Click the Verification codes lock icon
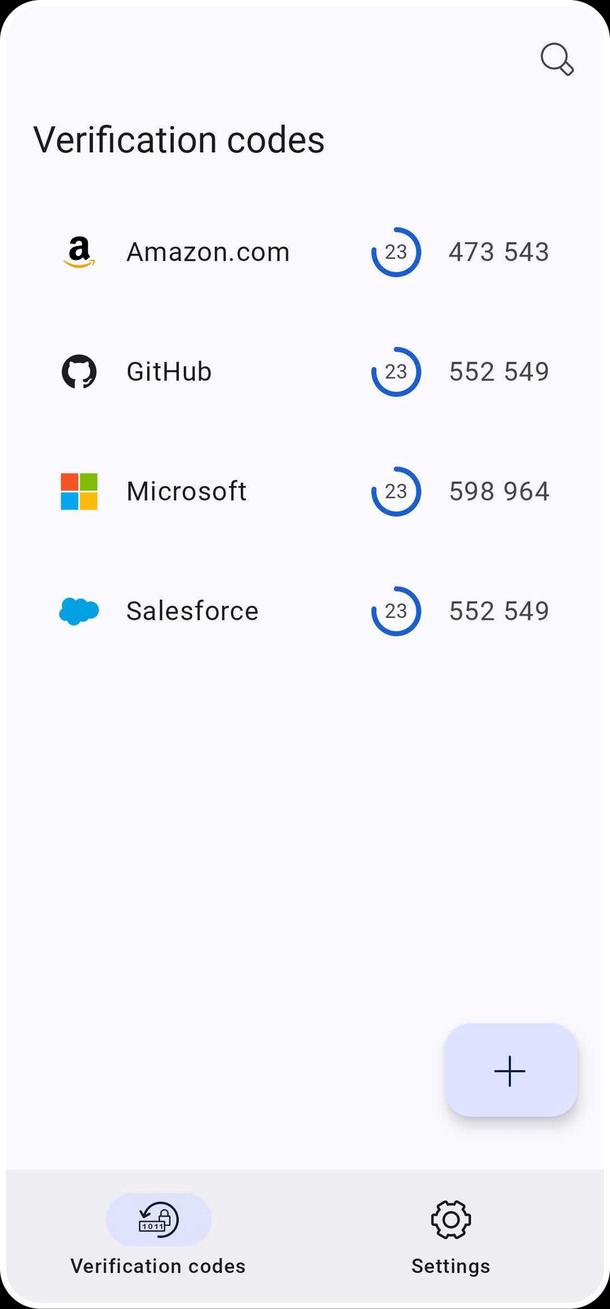610x1309 pixels. pyautogui.click(x=157, y=1219)
